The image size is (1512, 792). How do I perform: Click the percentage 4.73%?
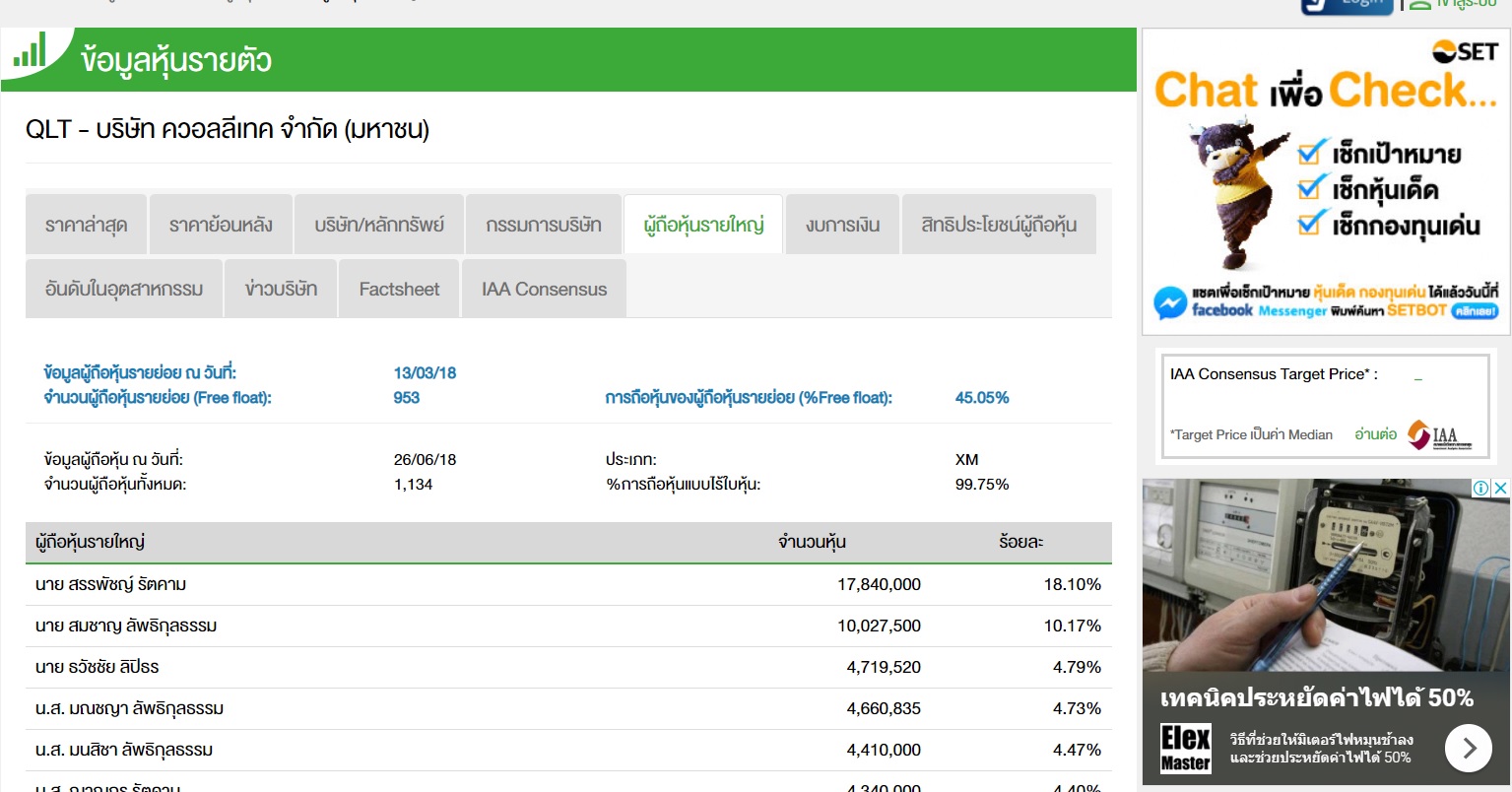[x=1077, y=708]
